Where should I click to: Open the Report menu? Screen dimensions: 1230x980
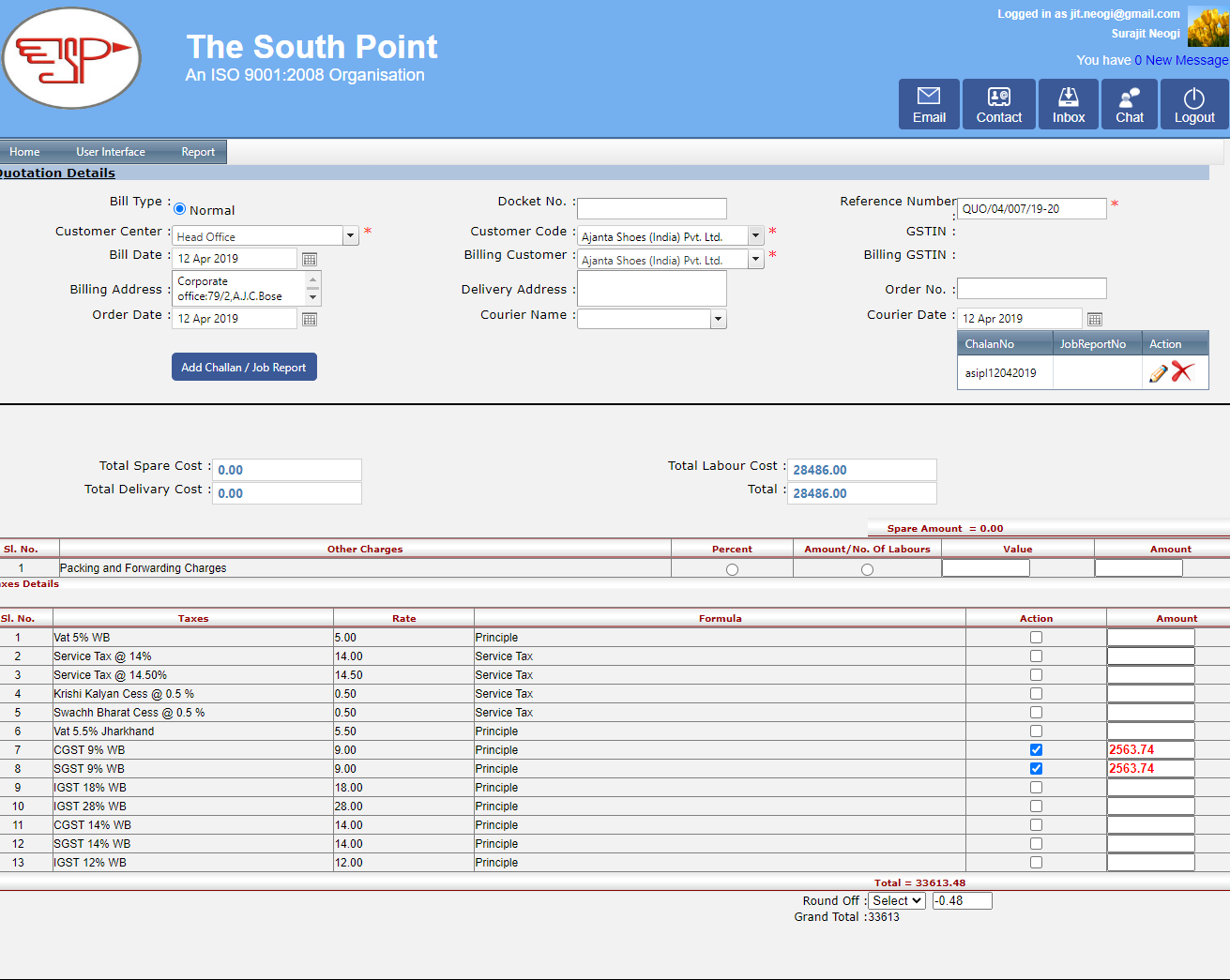(x=198, y=152)
